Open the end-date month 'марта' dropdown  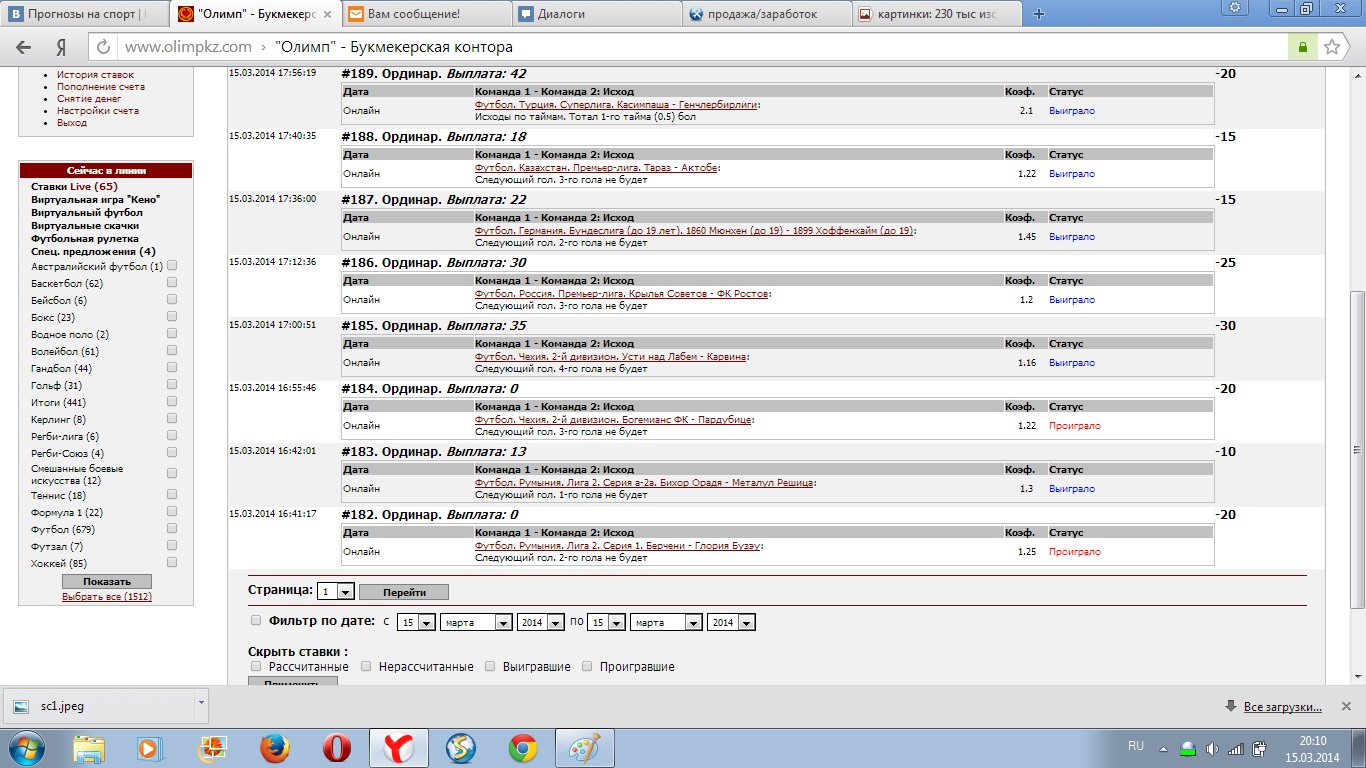click(666, 622)
